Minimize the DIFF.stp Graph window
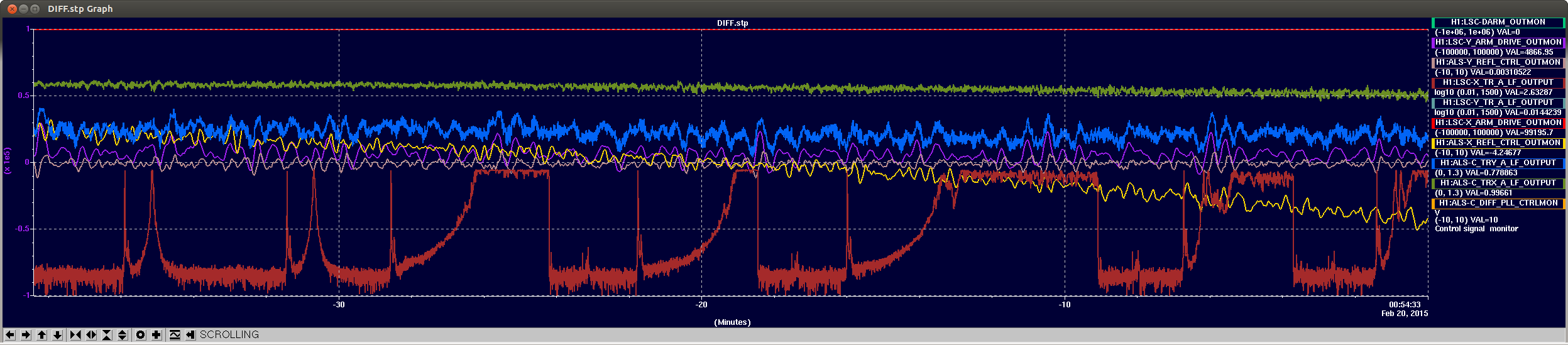This screenshot has width=1568, height=345. [23, 9]
